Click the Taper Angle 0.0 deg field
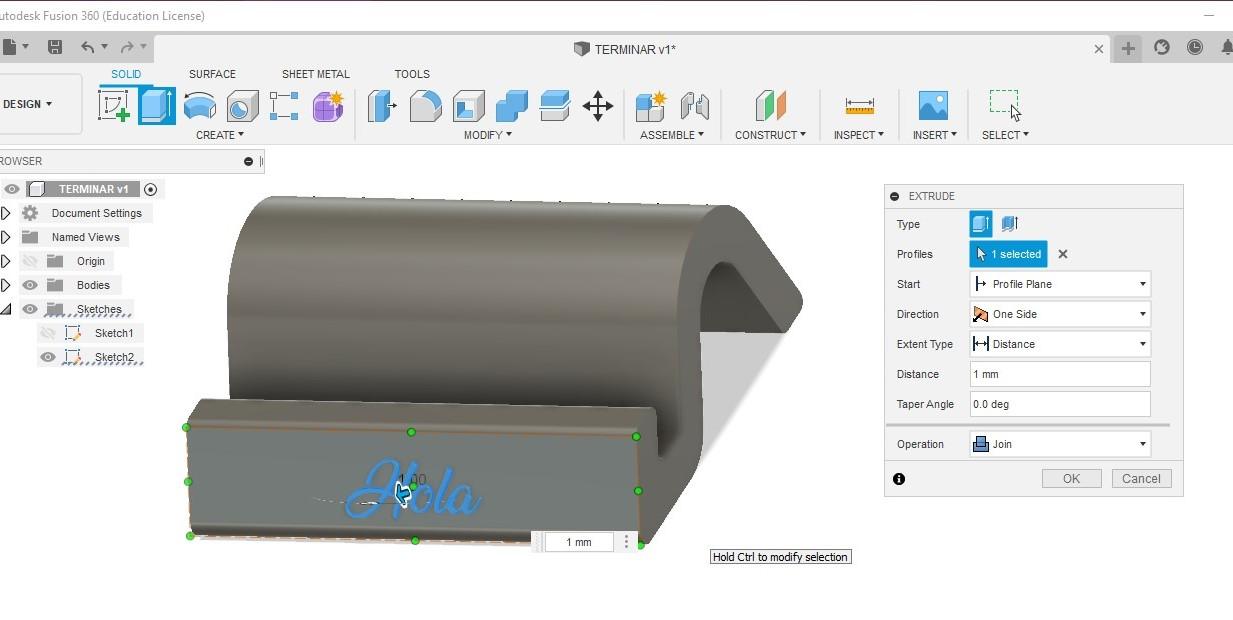Image resolution: width=1233 pixels, height=620 pixels. (x=1060, y=404)
